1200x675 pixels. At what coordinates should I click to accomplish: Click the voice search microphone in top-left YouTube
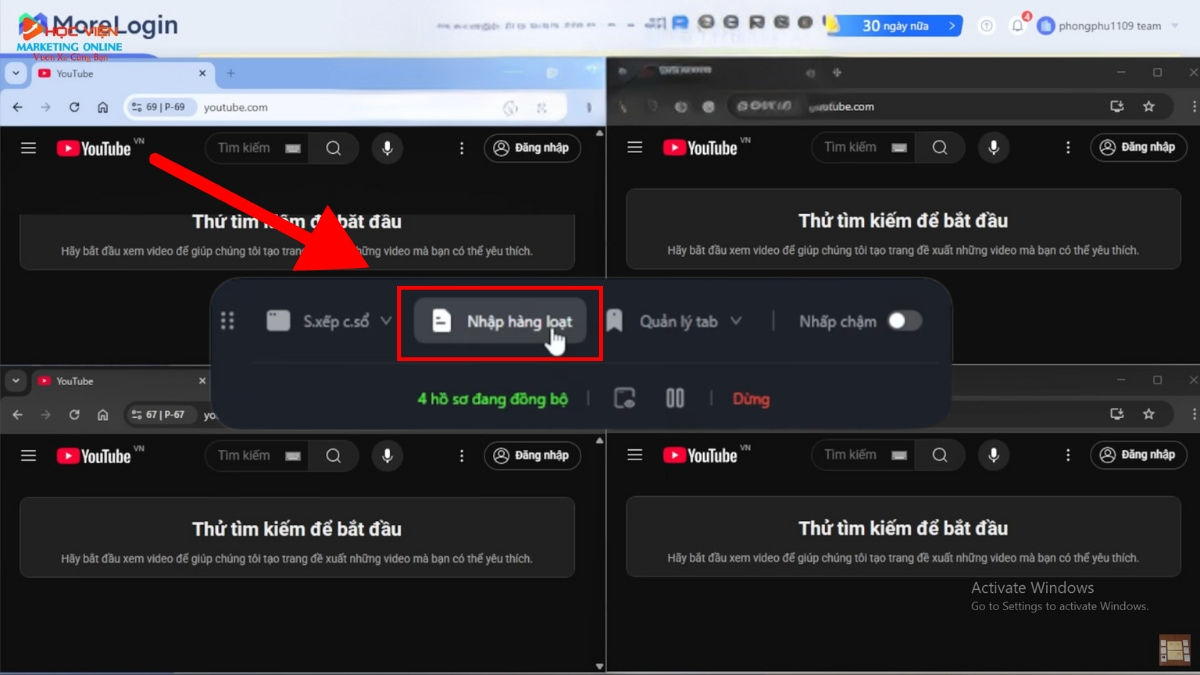(x=387, y=147)
